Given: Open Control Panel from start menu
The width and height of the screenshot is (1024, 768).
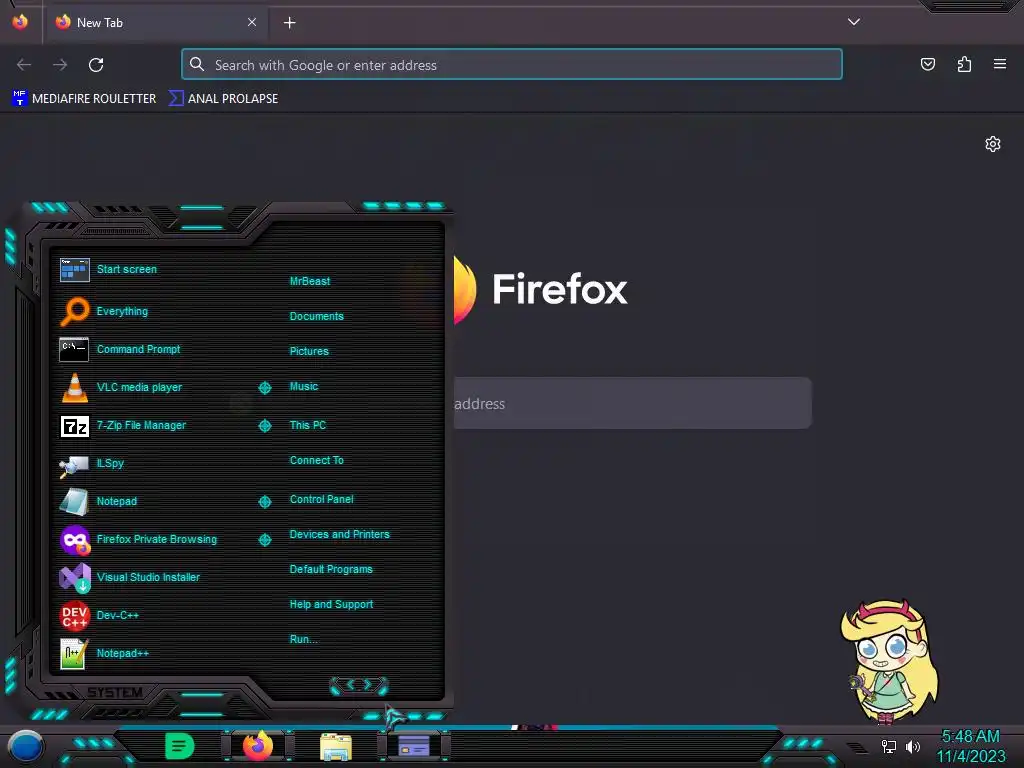Looking at the screenshot, I should click(x=321, y=500).
